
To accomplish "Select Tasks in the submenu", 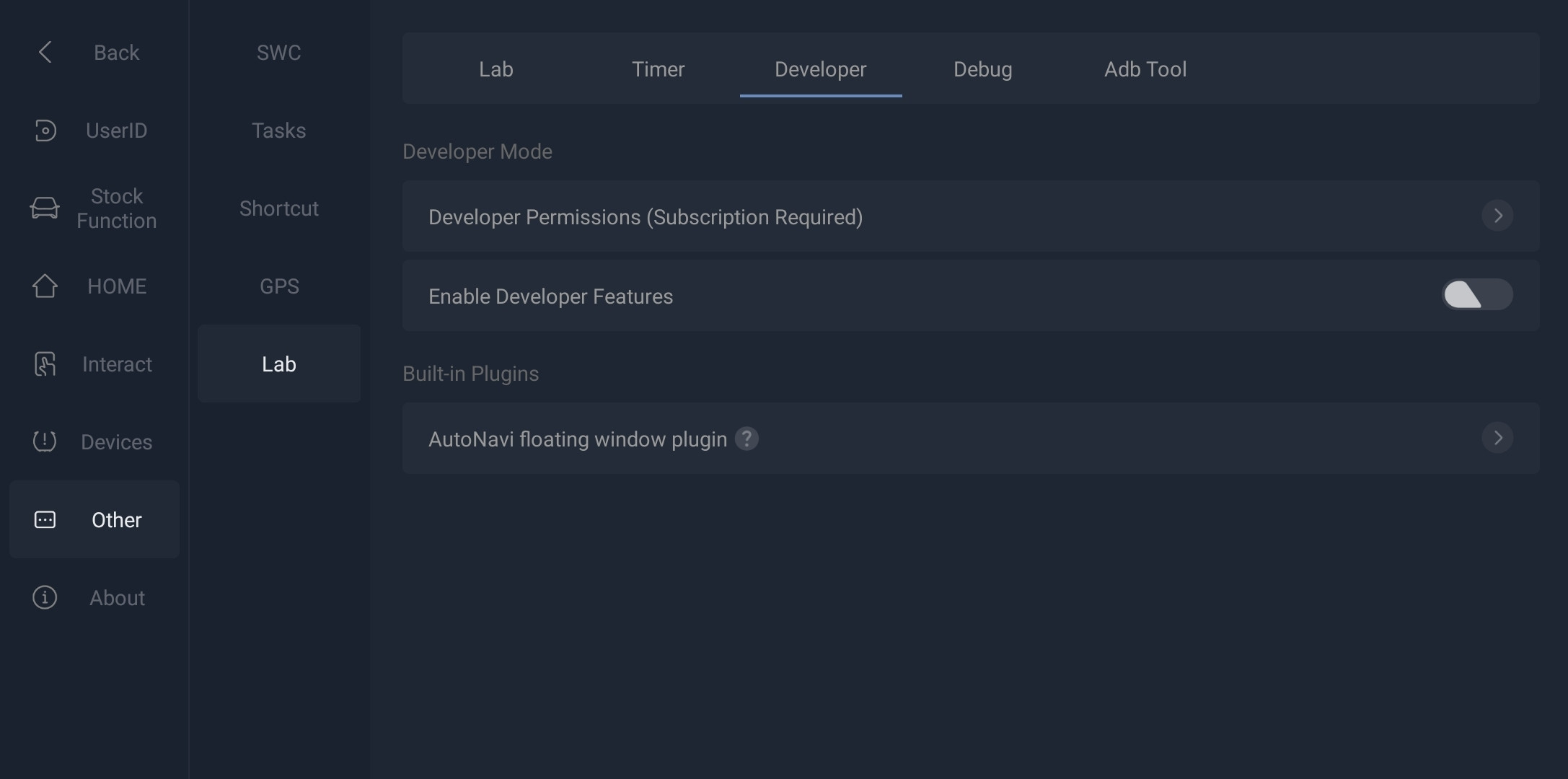I will (279, 131).
